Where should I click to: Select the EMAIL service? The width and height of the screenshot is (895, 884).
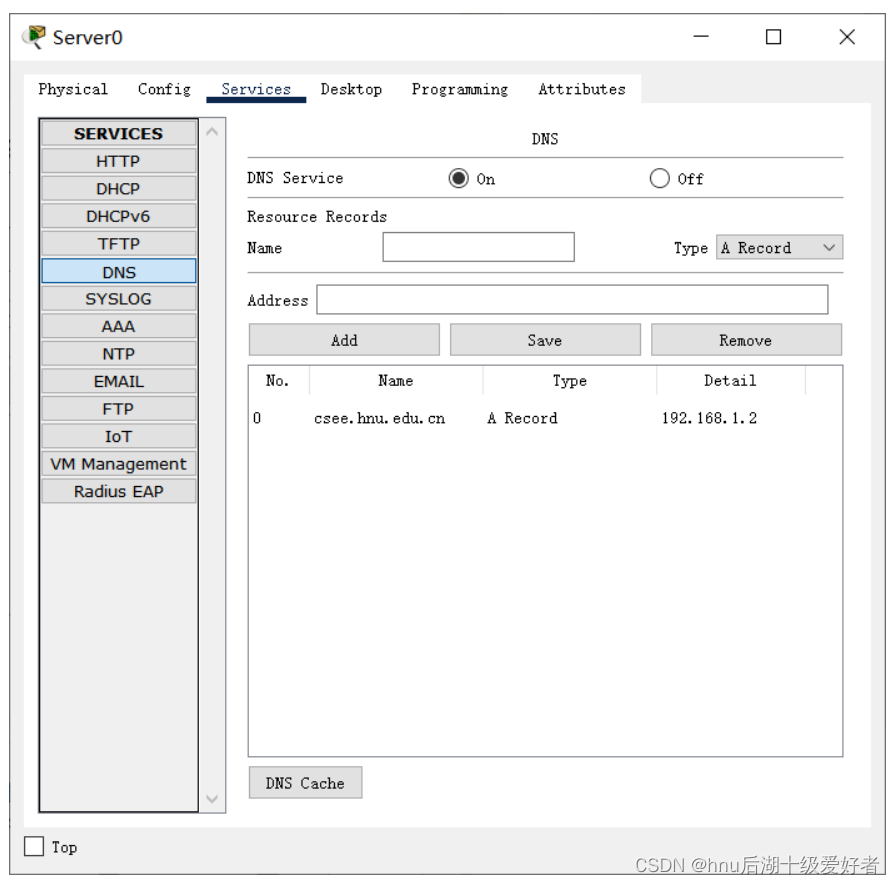119,381
